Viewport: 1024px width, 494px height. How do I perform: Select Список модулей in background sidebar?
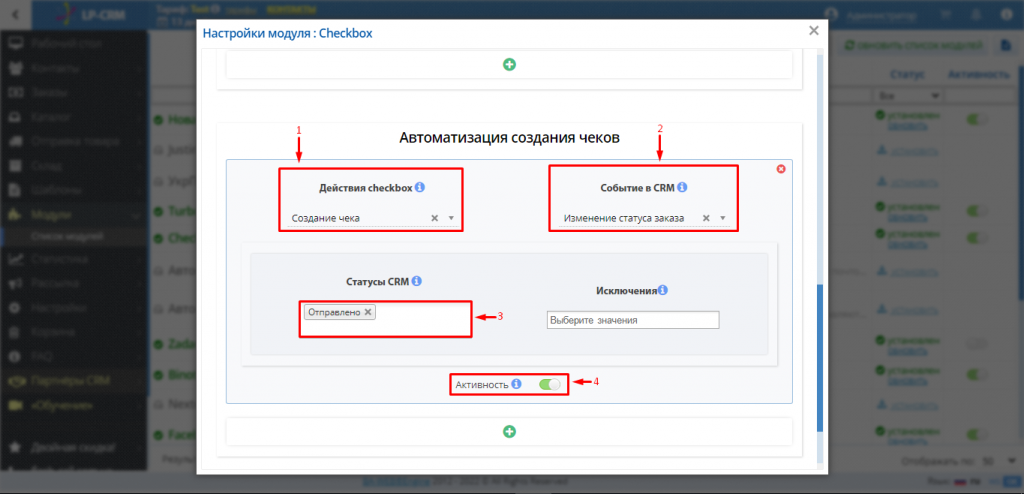[67, 236]
